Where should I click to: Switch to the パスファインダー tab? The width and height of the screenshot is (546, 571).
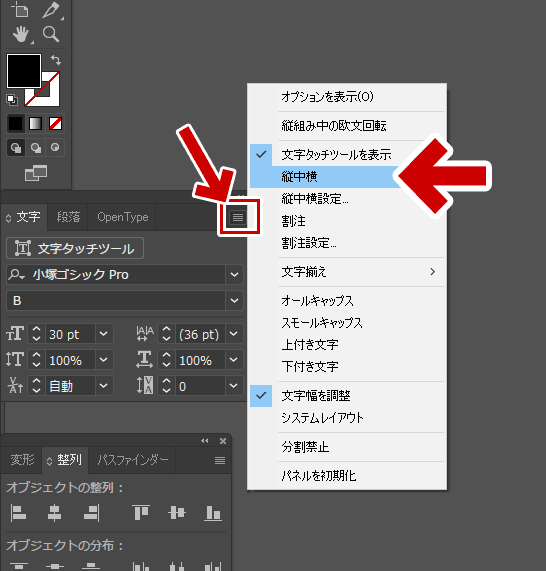click(132, 460)
